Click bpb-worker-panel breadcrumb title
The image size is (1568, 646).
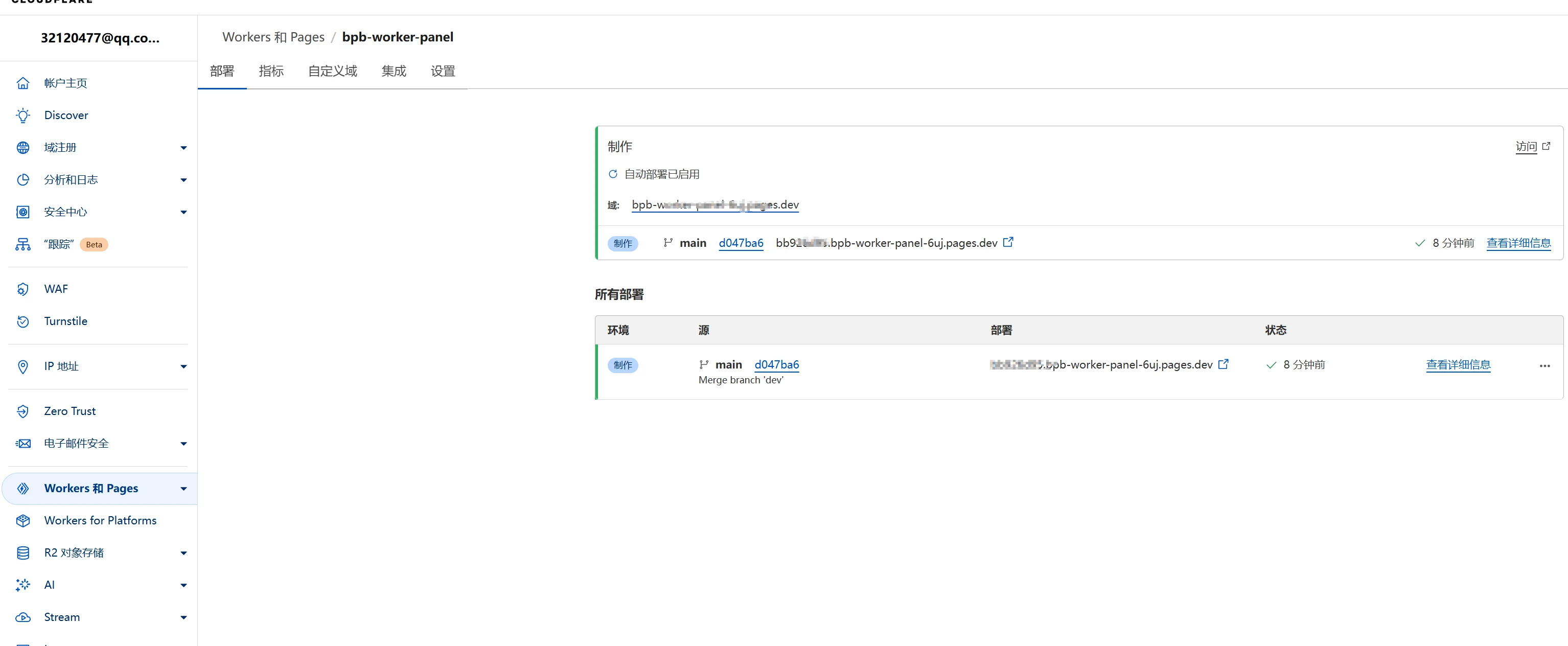(398, 37)
